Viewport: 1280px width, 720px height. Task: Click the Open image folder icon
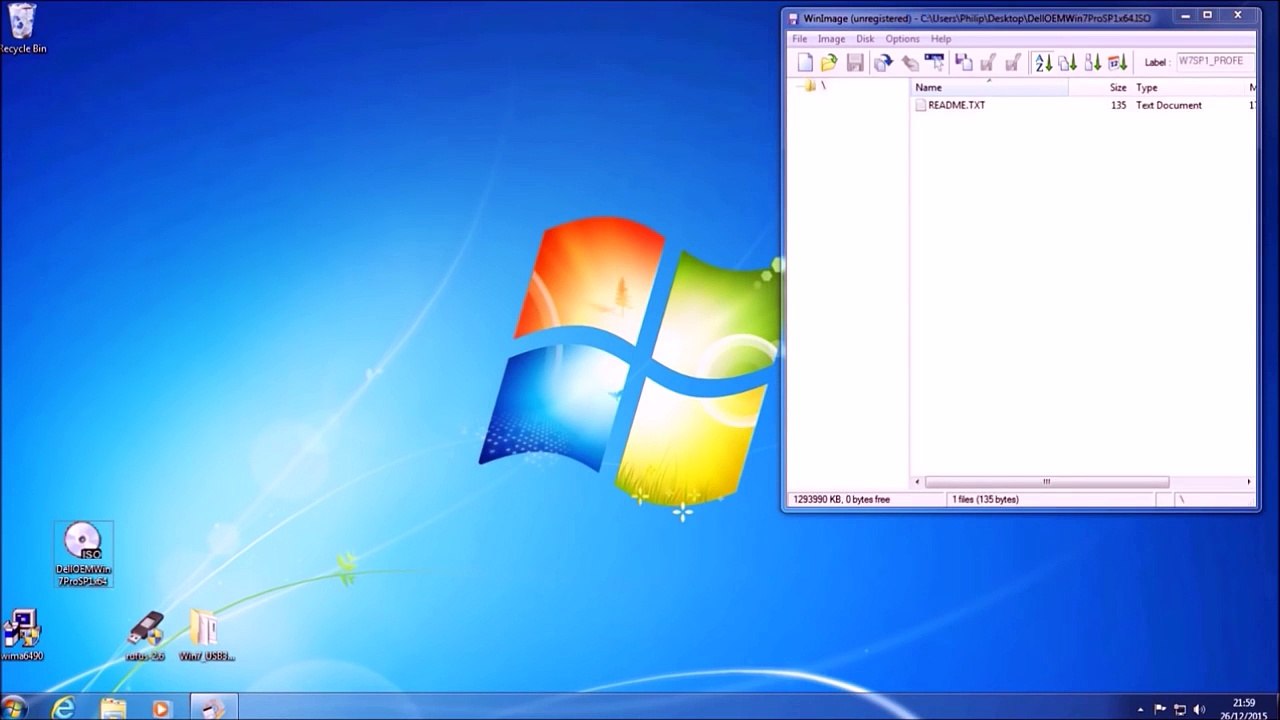tap(829, 63)
